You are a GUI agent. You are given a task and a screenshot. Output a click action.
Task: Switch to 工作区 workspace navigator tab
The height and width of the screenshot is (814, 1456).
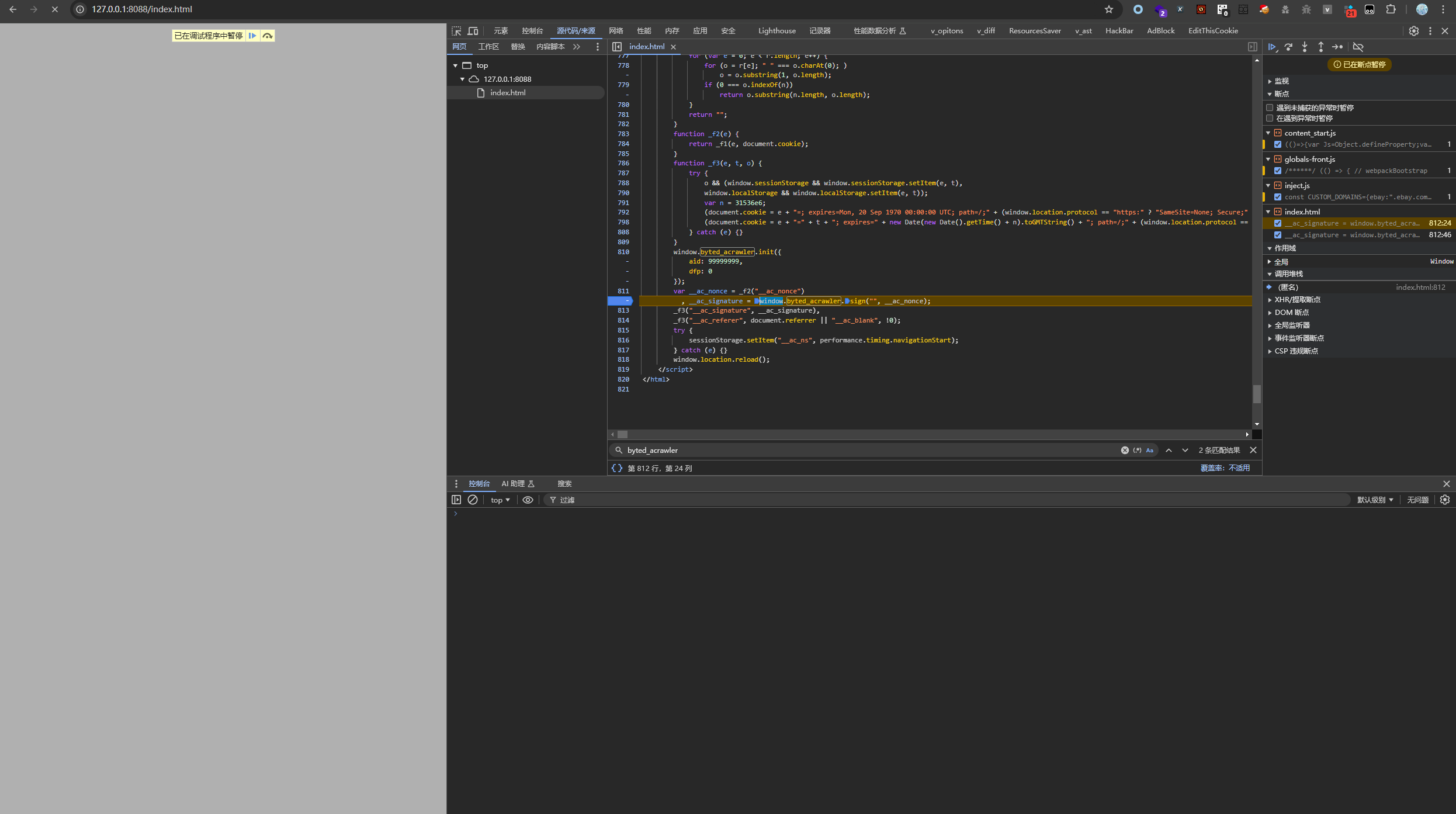click(x=488, y=47)
